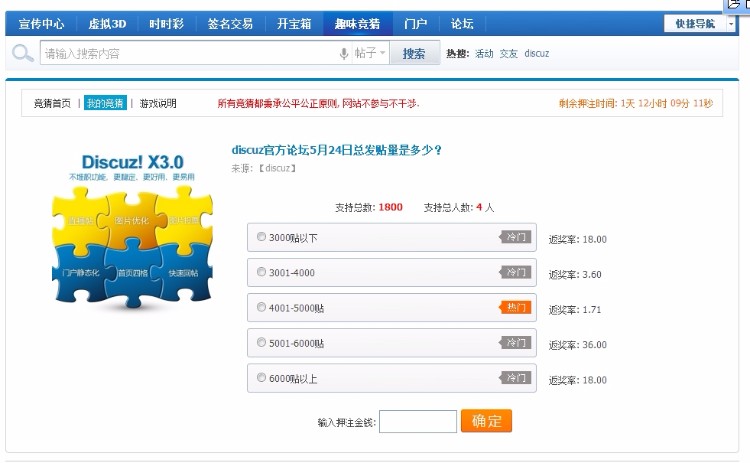Click the orange 确定 button
The height and width of the screenshot is (463, 750).
coord(486,421)
